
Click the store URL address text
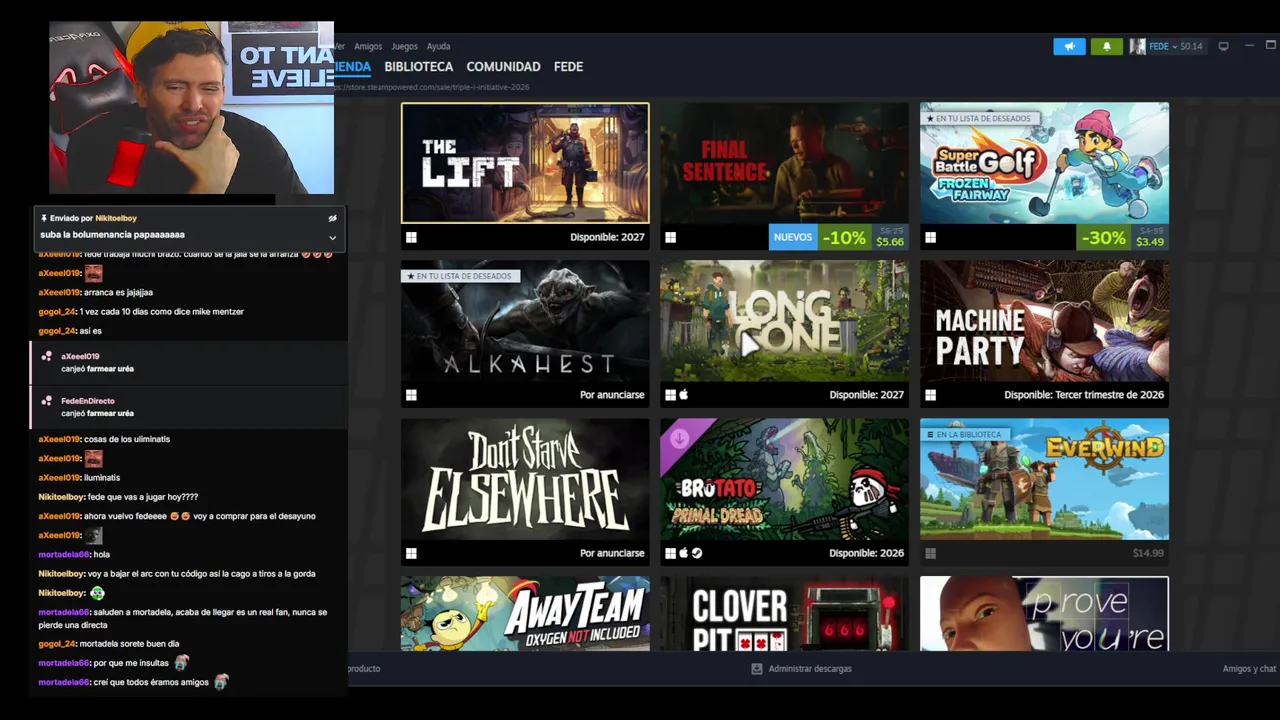point(434,87)
